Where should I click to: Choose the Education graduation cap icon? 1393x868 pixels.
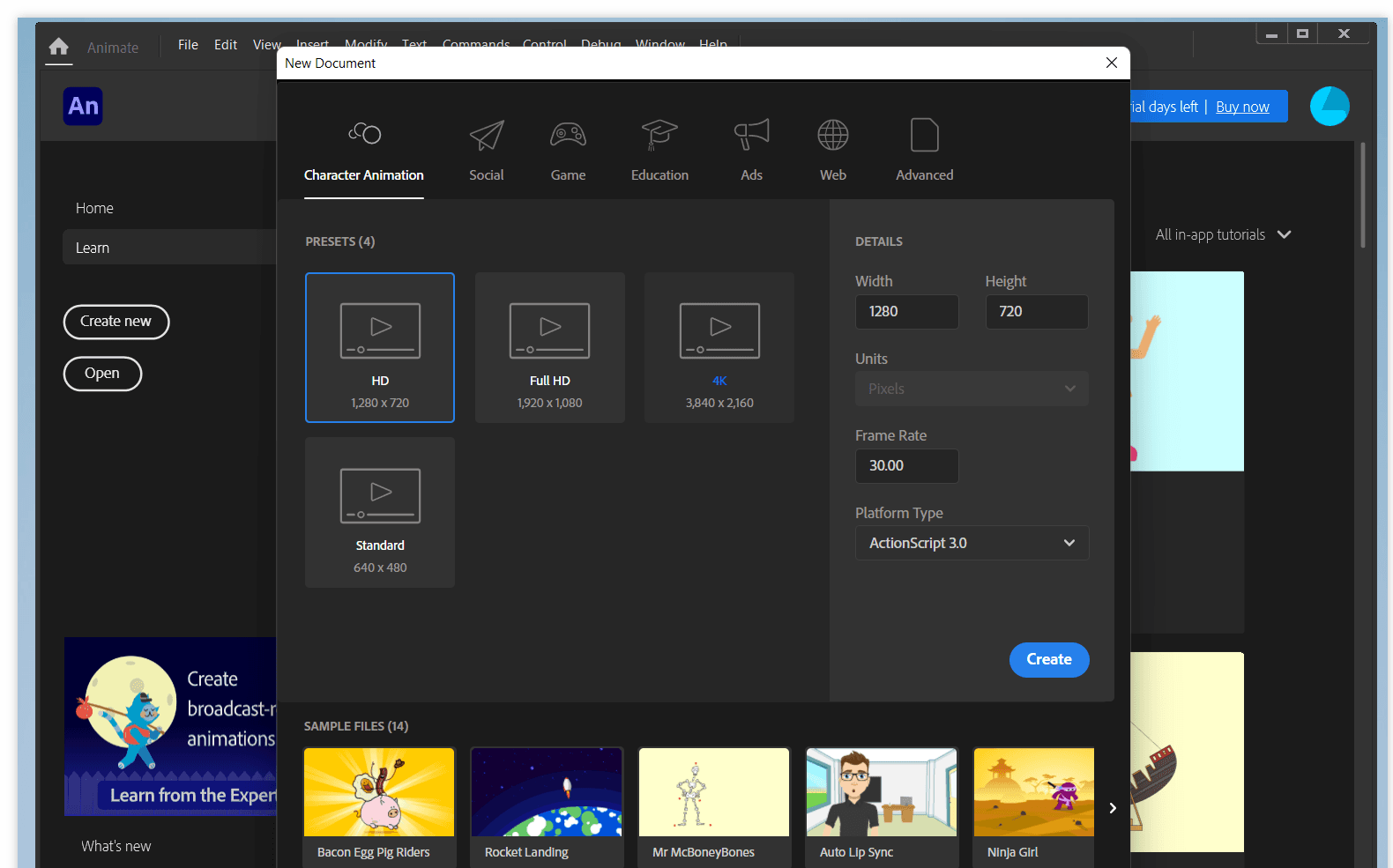pos(659,136)
